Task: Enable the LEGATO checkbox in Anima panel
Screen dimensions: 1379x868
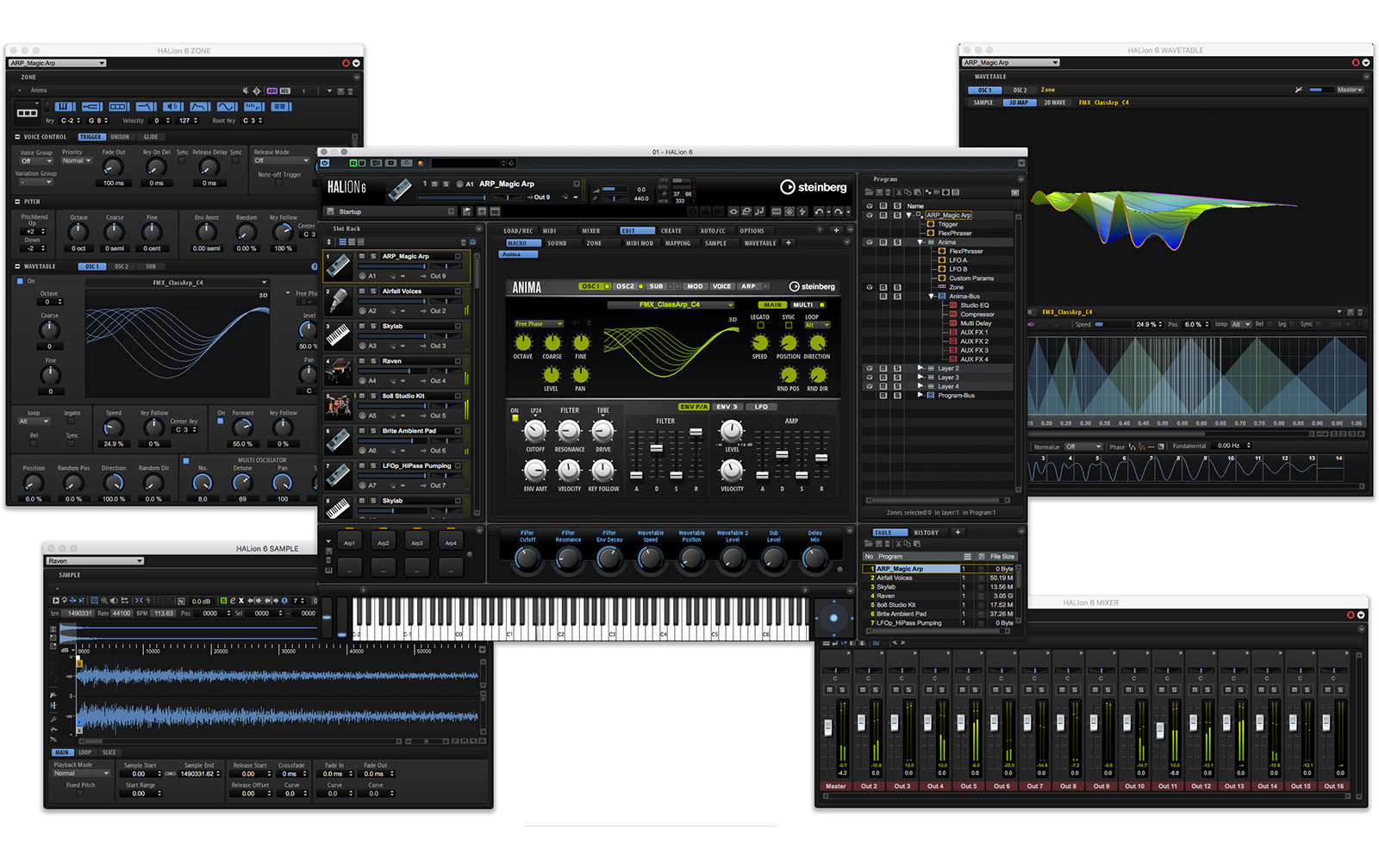Action: [760, 325]
